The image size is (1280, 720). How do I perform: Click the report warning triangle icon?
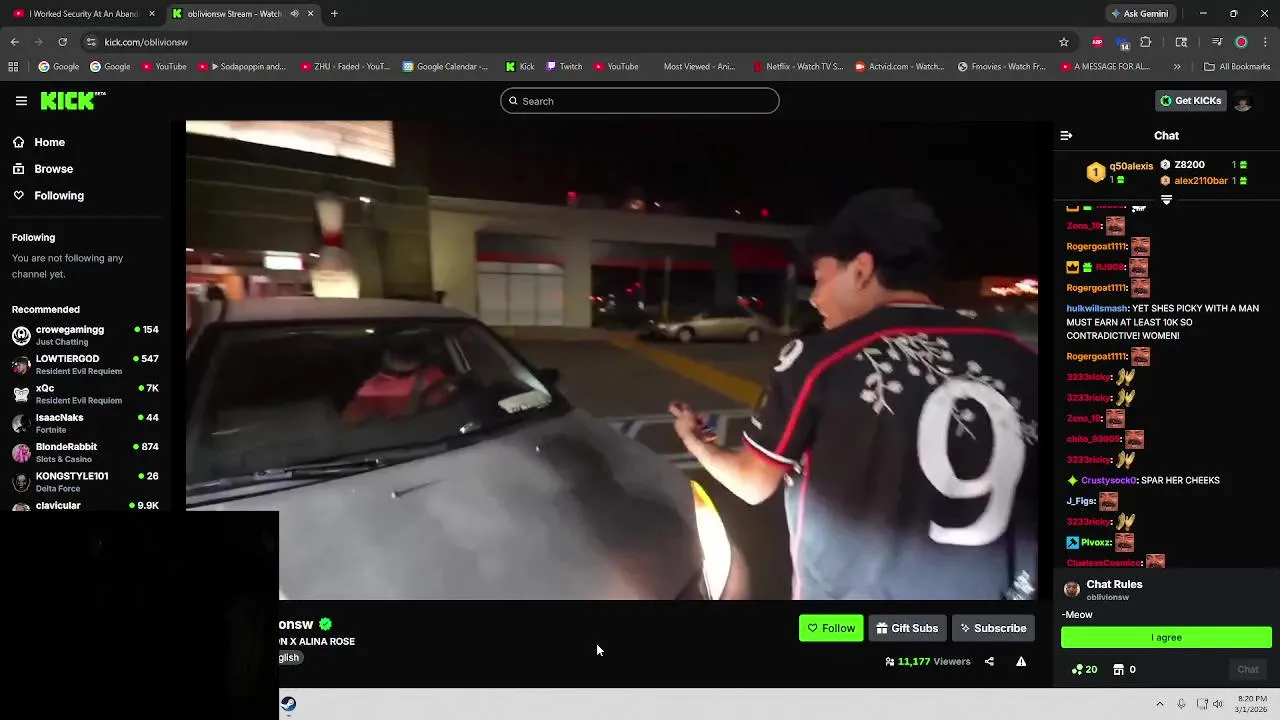1021,661
